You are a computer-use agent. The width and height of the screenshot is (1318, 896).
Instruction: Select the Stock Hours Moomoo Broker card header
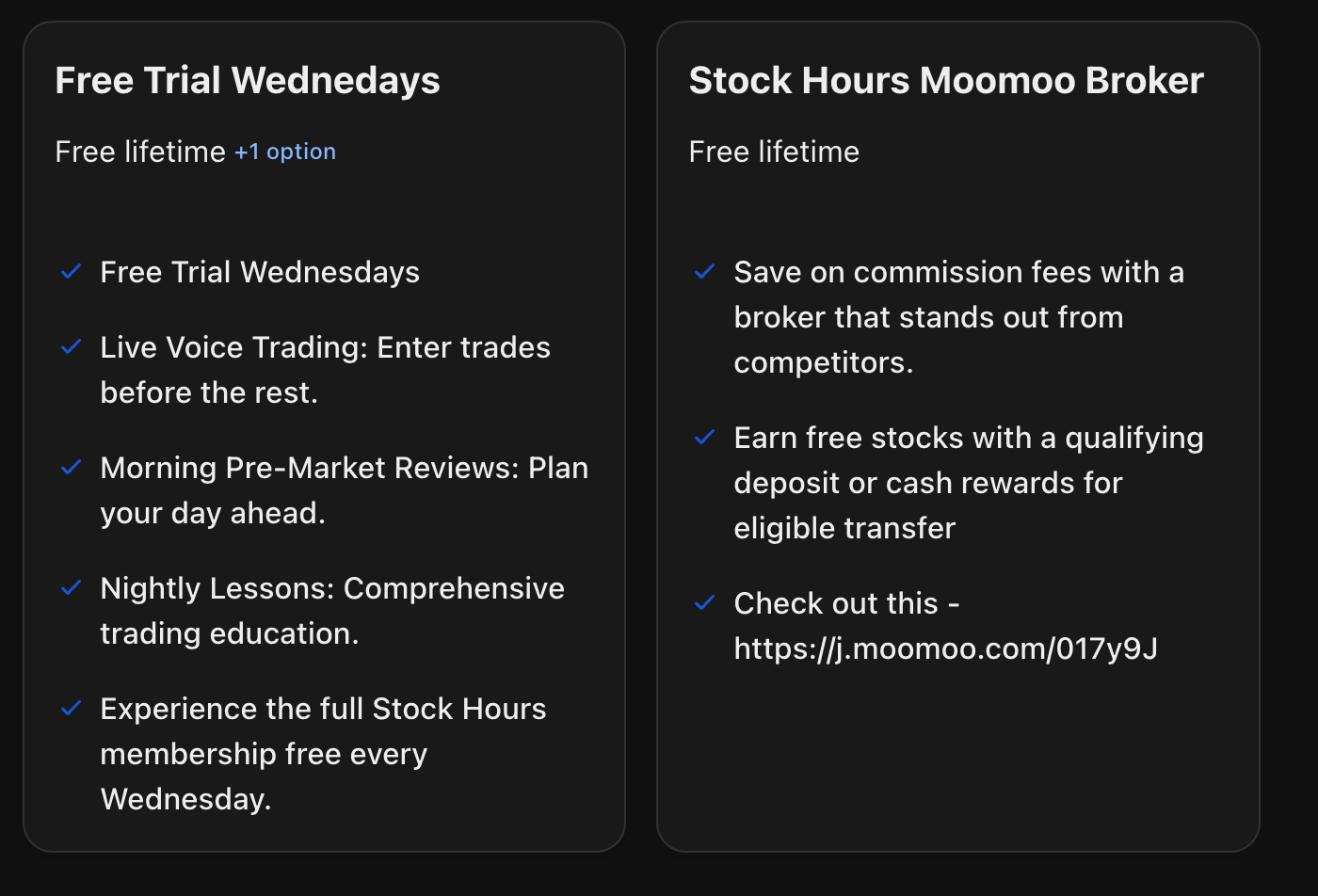[946, 80]
